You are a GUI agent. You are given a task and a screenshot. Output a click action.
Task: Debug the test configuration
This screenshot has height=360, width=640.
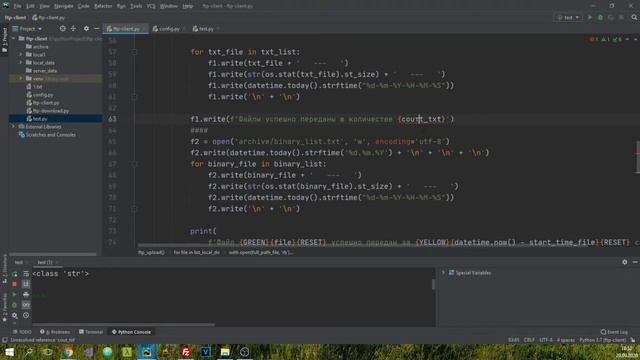[600, 18]
